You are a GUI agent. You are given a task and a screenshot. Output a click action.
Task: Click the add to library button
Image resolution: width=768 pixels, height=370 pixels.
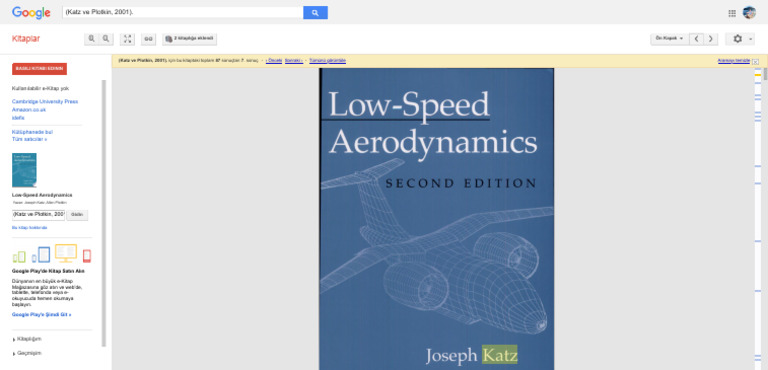[x=190, y=39]
